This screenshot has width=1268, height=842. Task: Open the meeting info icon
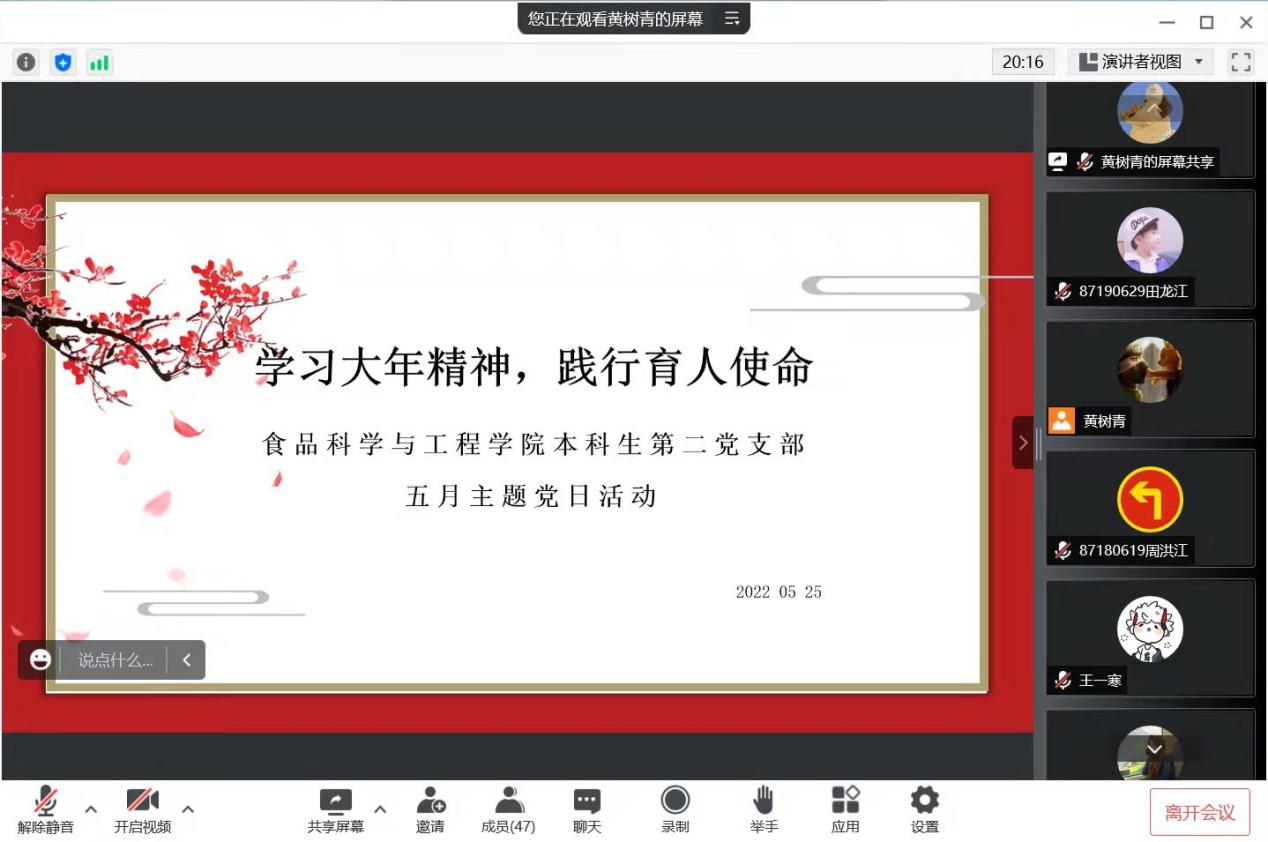(x=26, y=62)
